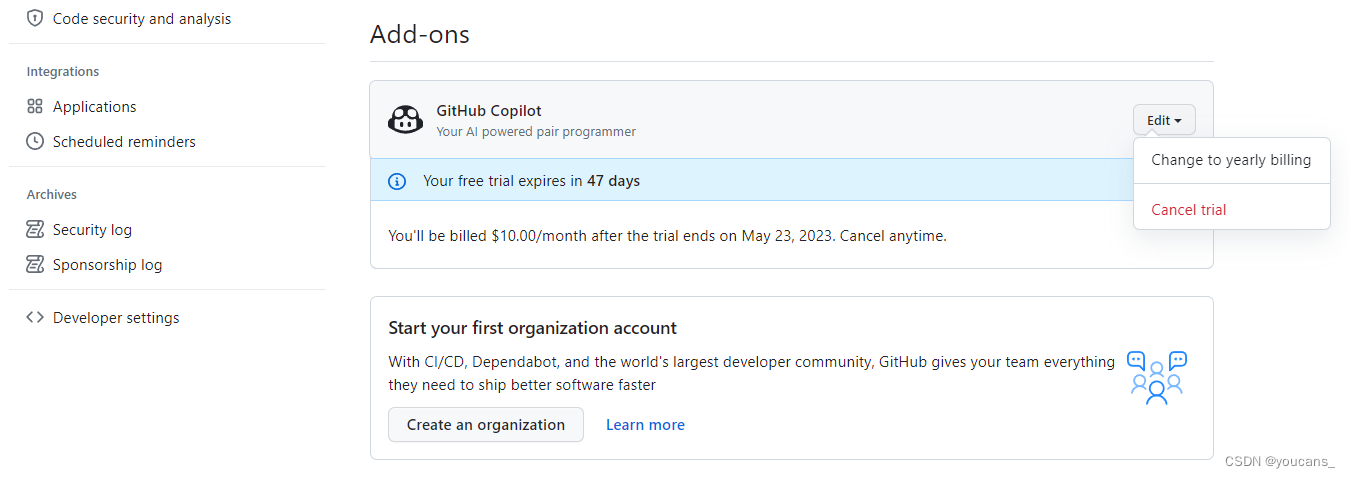Click the GitHub Copilot title text
Viewport: 1350px width, 478px height.
[489, 111]
